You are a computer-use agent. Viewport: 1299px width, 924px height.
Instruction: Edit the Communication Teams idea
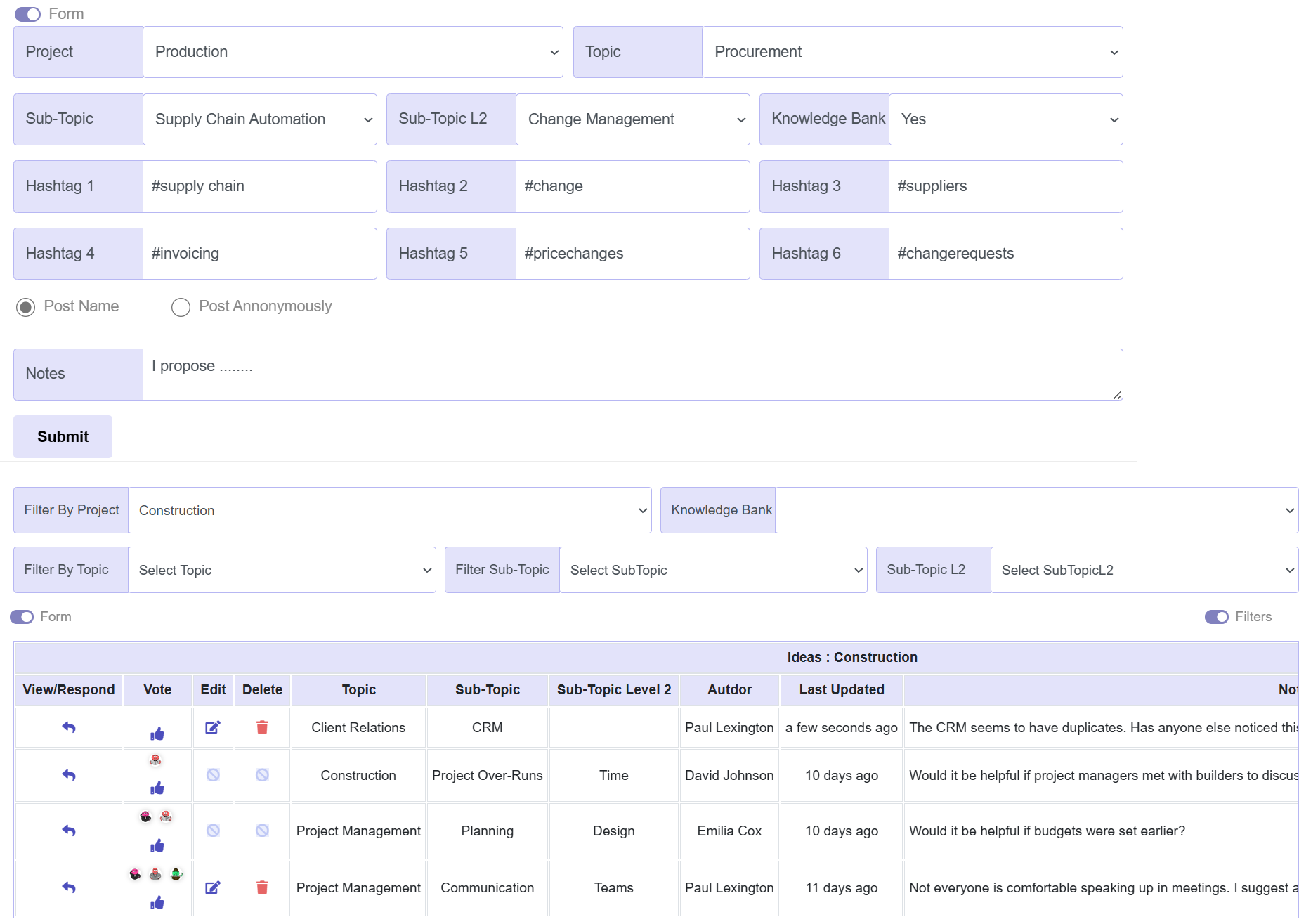click(213, 887)
